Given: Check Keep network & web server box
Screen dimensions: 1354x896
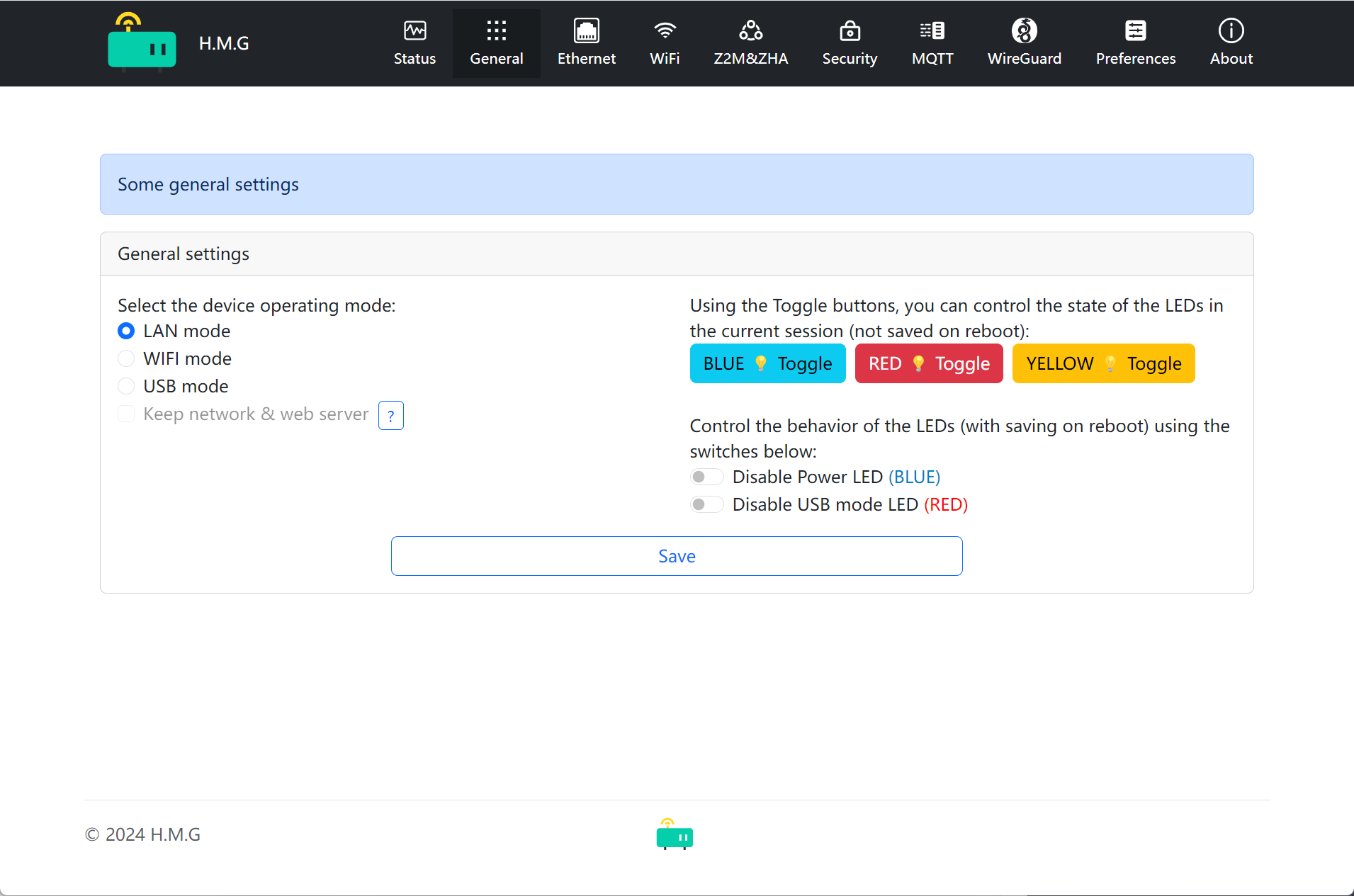Looking at the screenshot, I should [126, 414].
